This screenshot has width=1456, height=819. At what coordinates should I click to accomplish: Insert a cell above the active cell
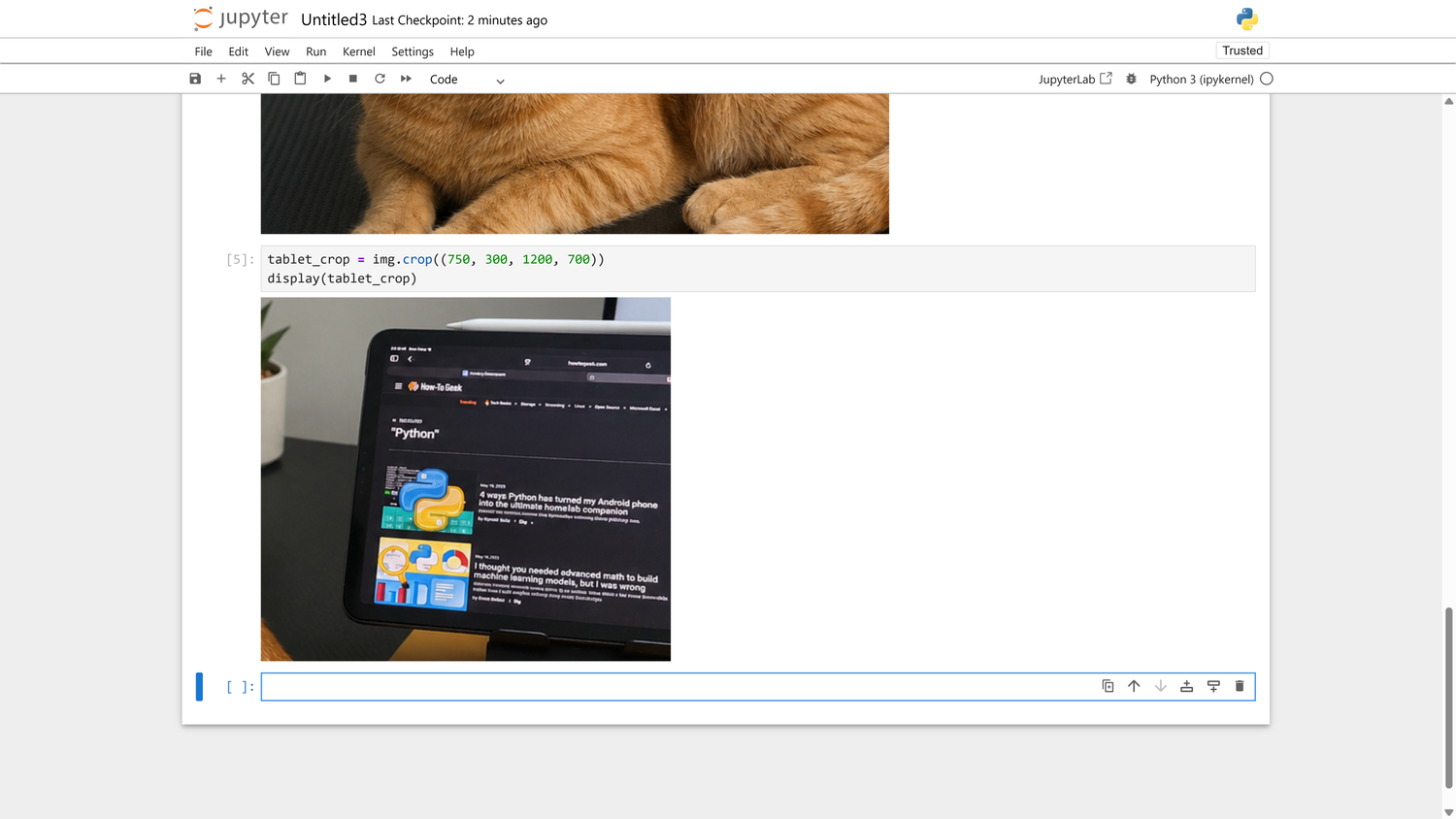tap(1186, 686)
